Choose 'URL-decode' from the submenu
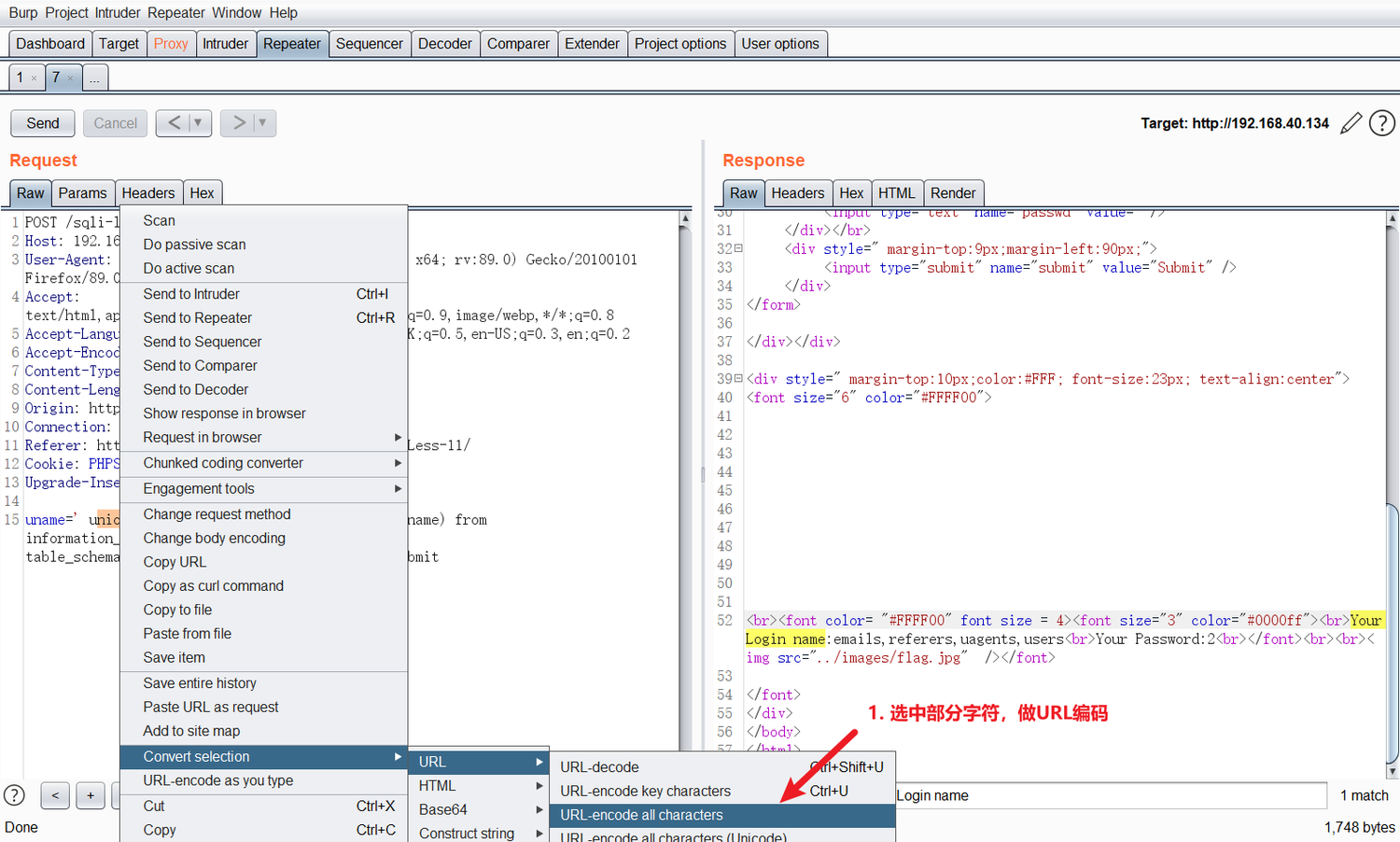 pyautogui.click(x=722, y=767)
